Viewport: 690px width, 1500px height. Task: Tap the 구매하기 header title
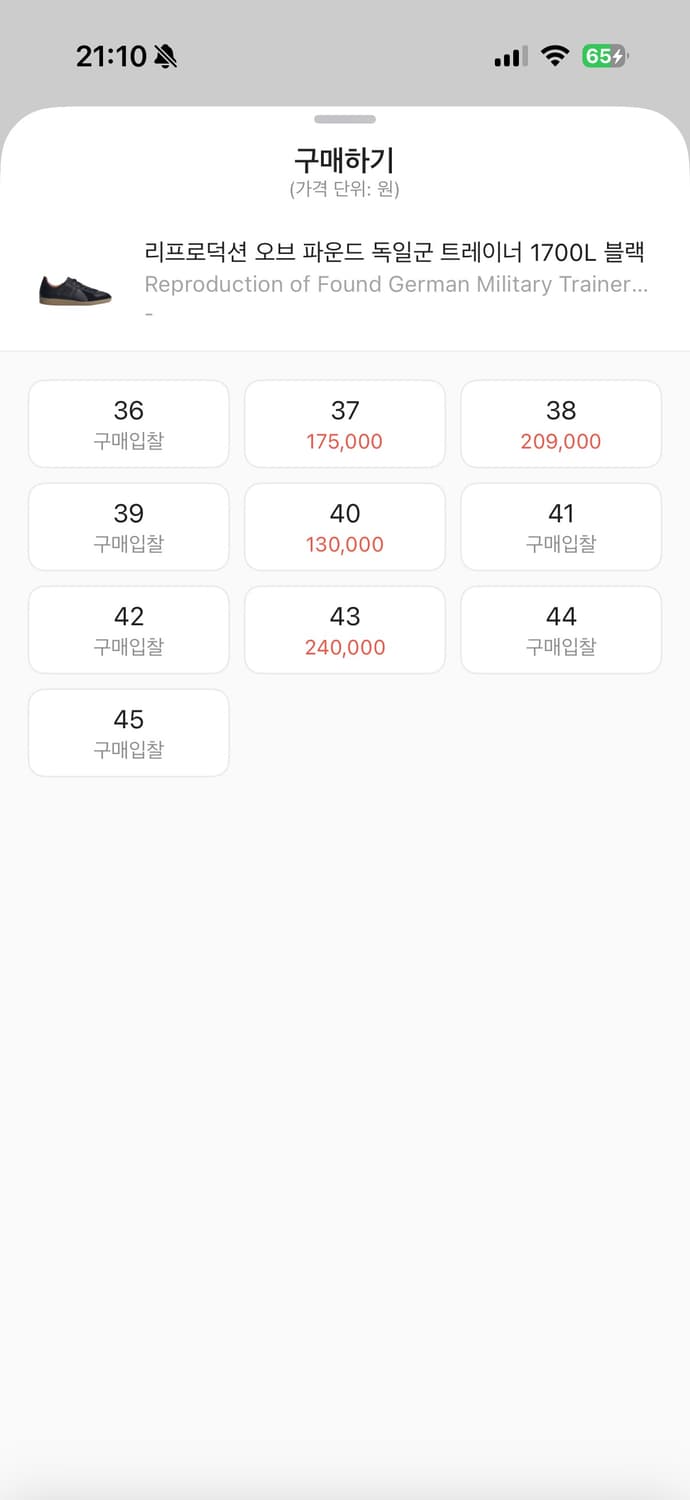point(345,160)
